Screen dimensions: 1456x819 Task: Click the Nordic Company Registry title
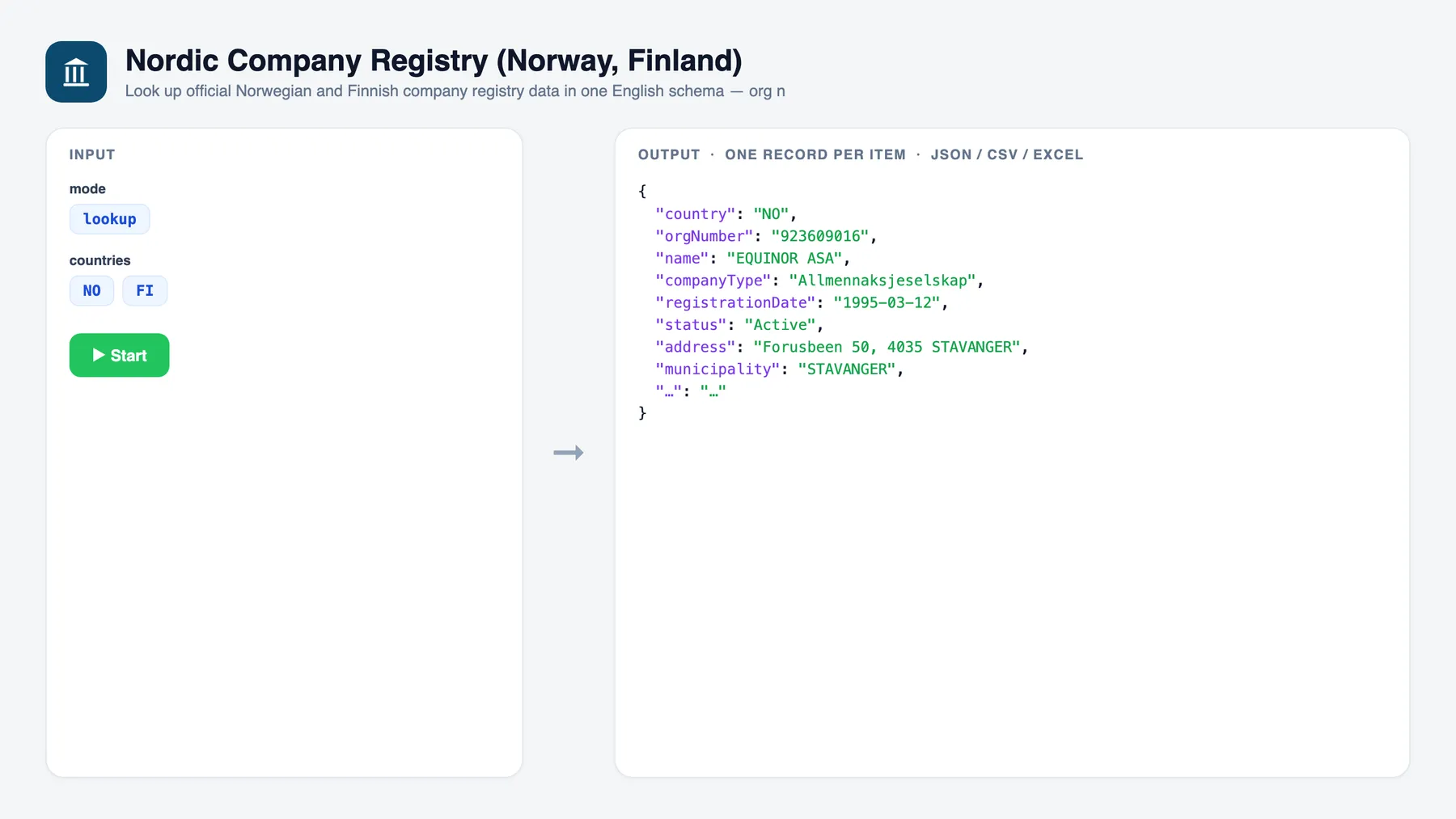pos(434,61)
